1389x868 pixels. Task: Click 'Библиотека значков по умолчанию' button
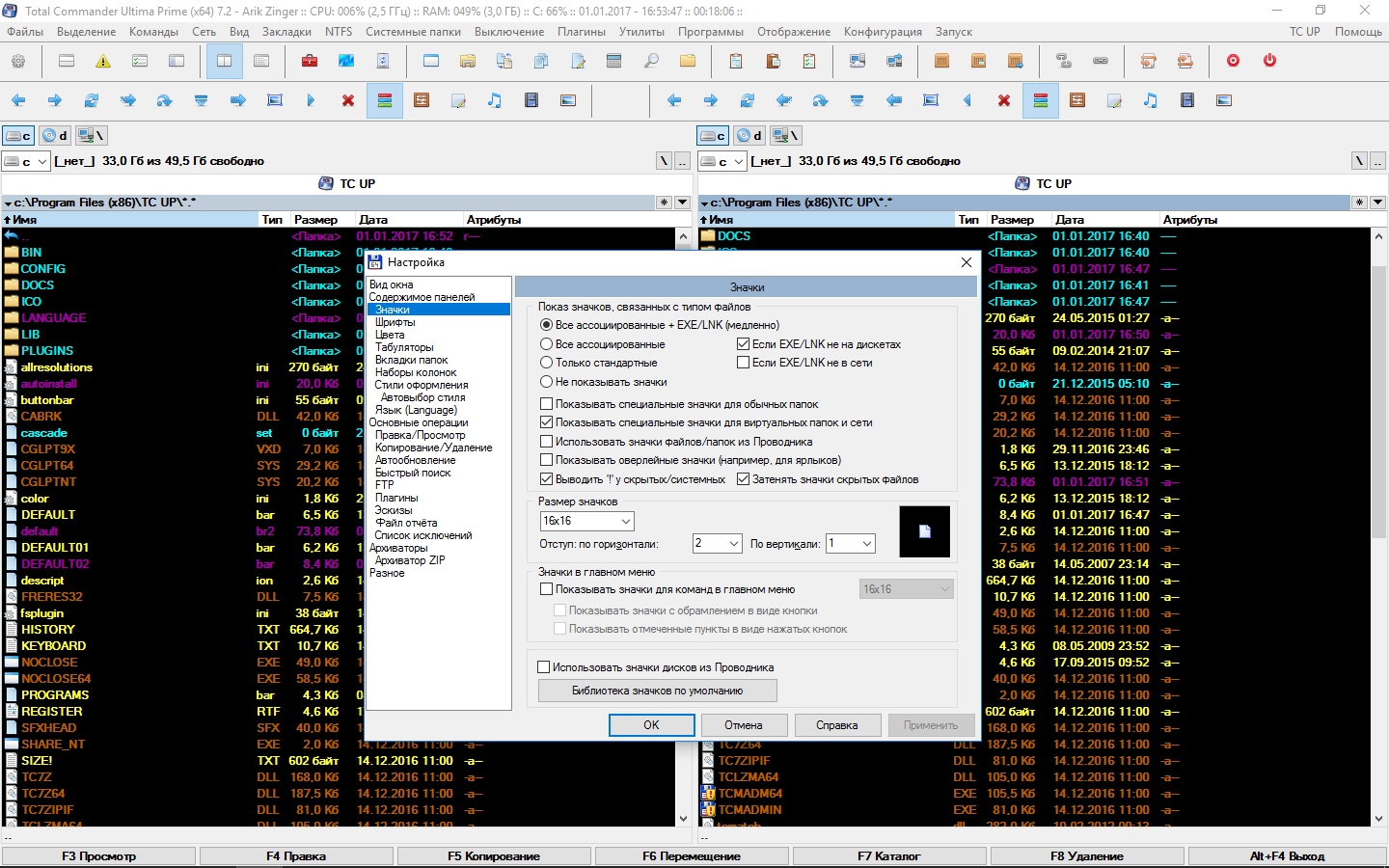(657, 691)
